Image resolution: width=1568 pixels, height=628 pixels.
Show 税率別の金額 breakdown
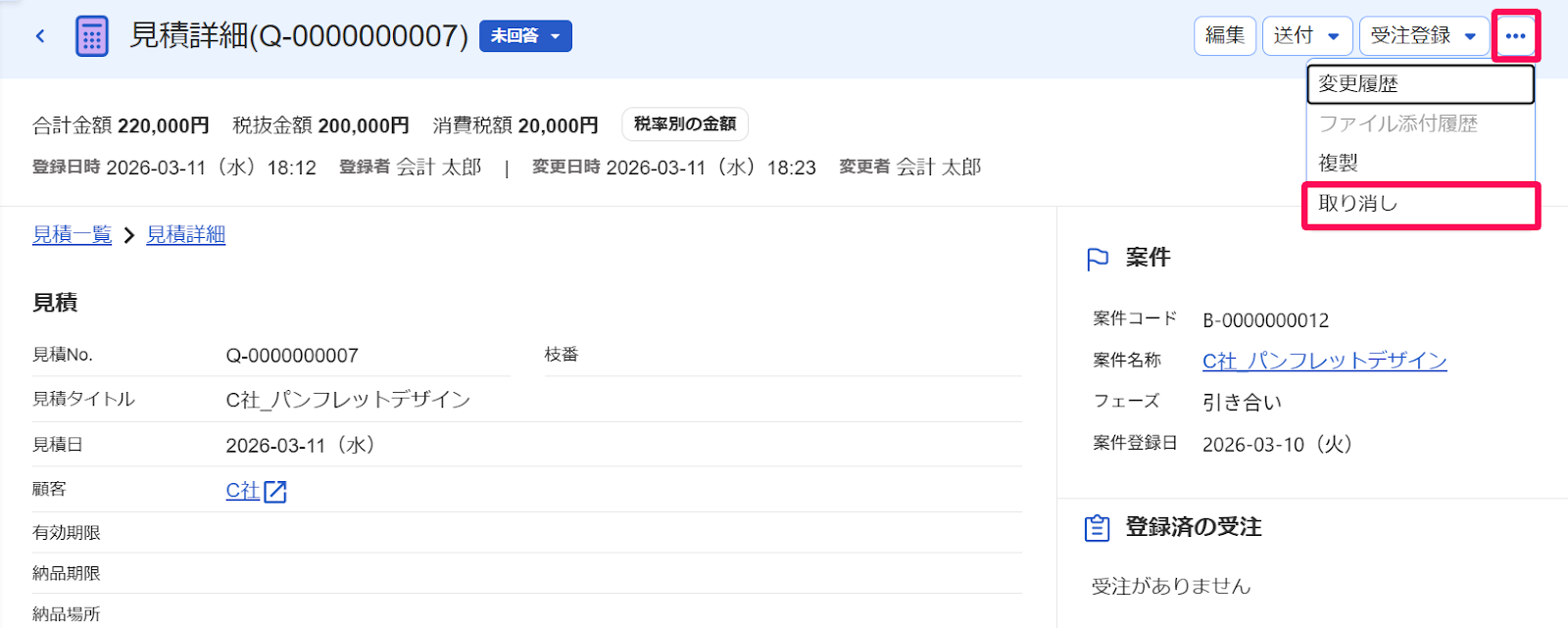(685, 124)
